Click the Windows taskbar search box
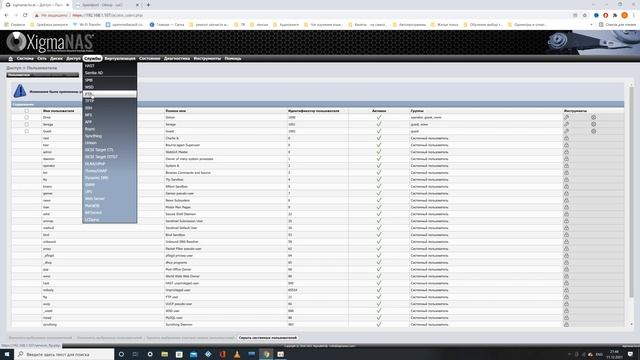This screenshot has width=640, height=360. (64, 354)
